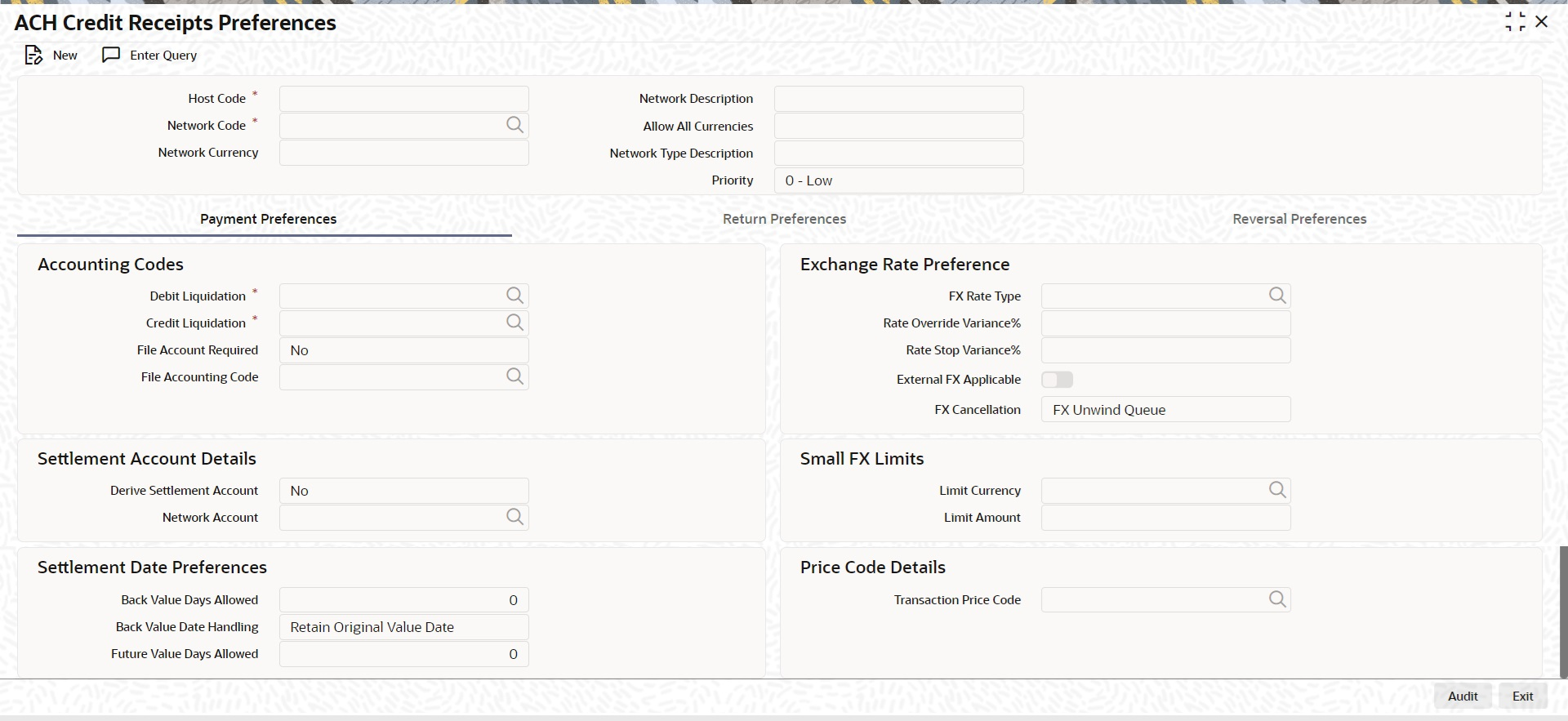The image size is (1568, 721).
Task: Toggle the External FX Applicable switch
Action: click(x=1057, y=380)
